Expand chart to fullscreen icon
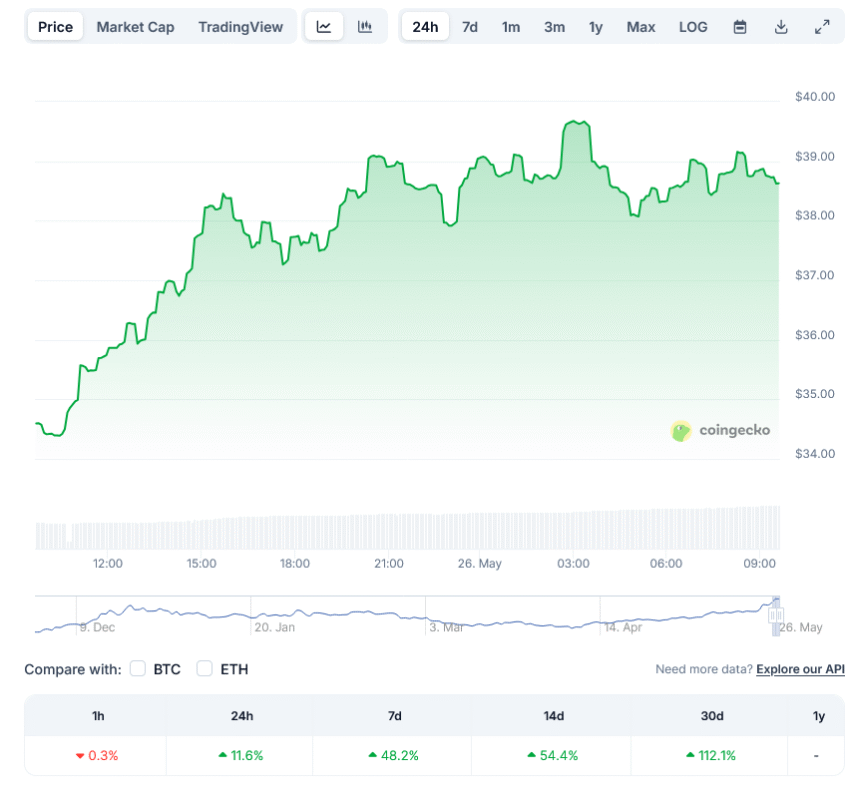The image size is (845, 800). click(822, 27)
